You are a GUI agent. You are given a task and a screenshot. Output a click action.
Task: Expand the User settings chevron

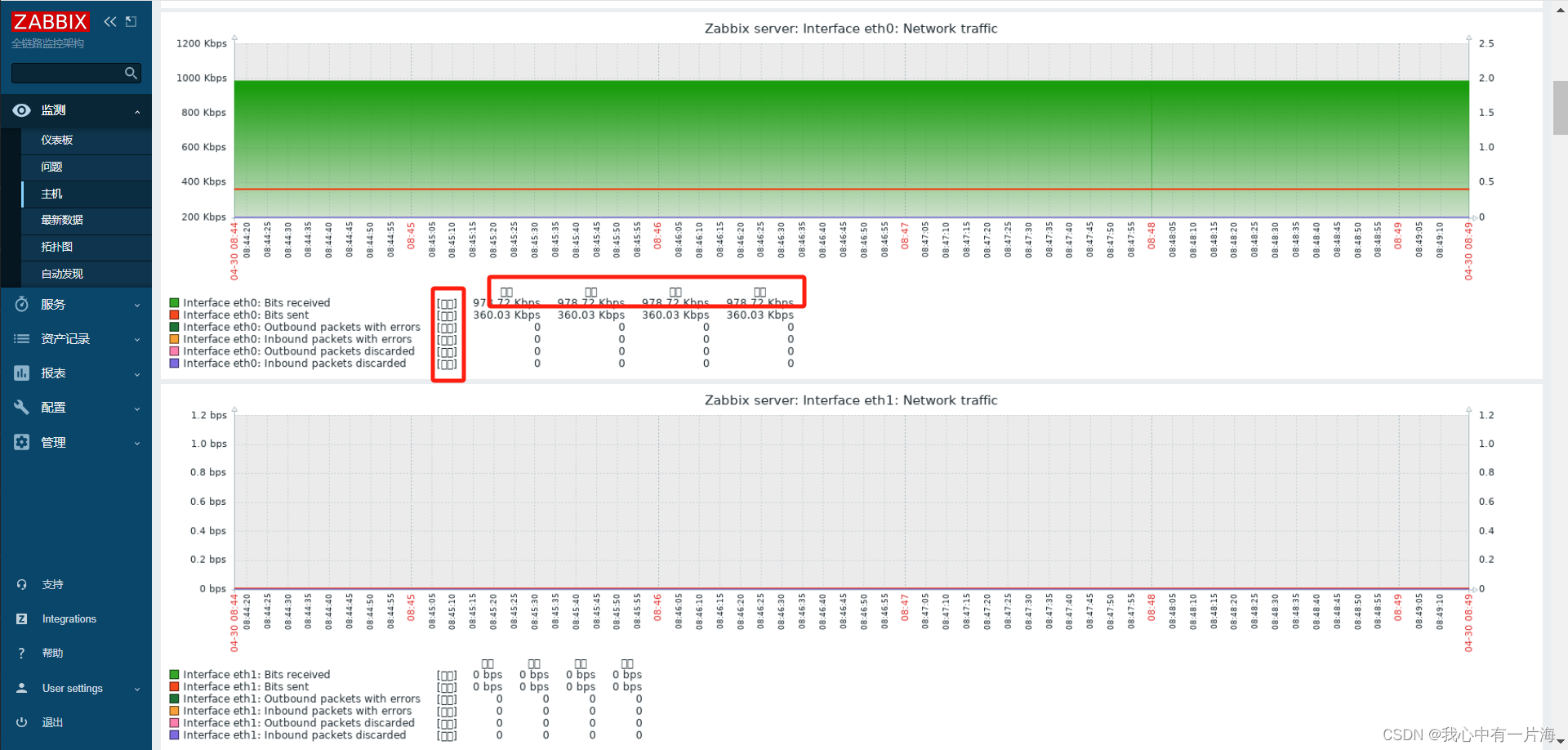[137, 689]
